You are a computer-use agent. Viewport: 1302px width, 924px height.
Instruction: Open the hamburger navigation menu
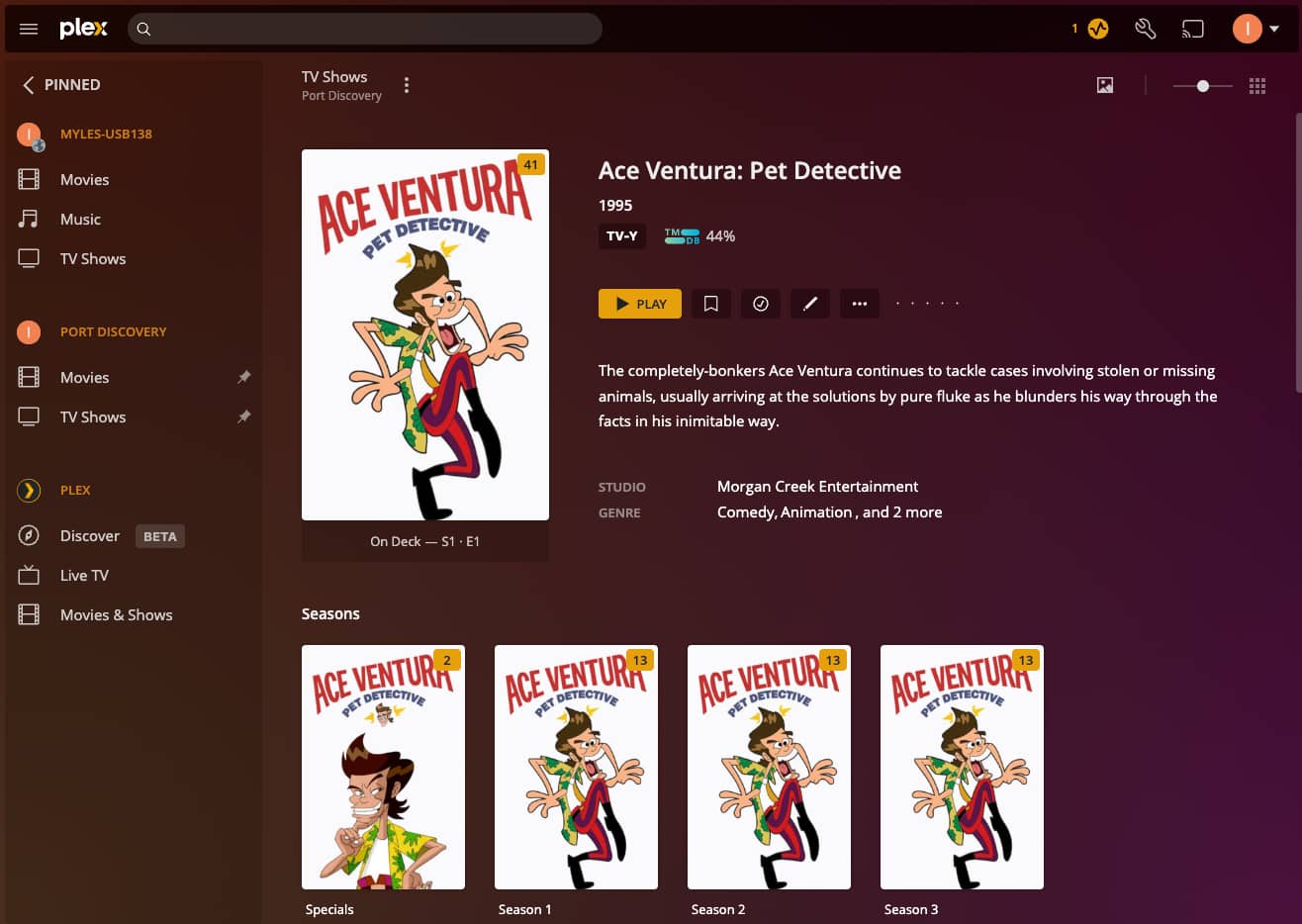29,29
